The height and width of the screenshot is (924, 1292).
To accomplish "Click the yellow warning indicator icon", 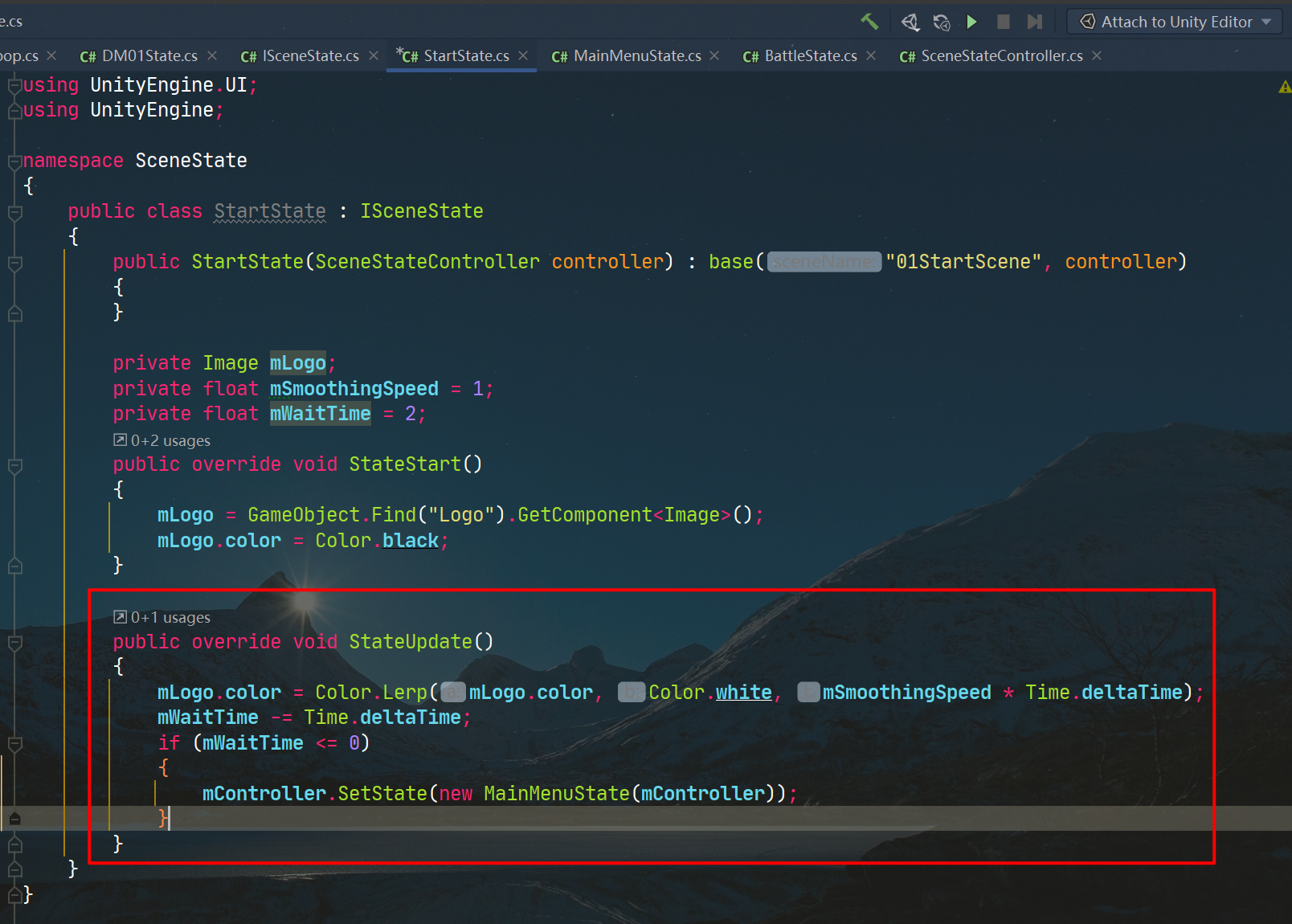I will 1284,86.
